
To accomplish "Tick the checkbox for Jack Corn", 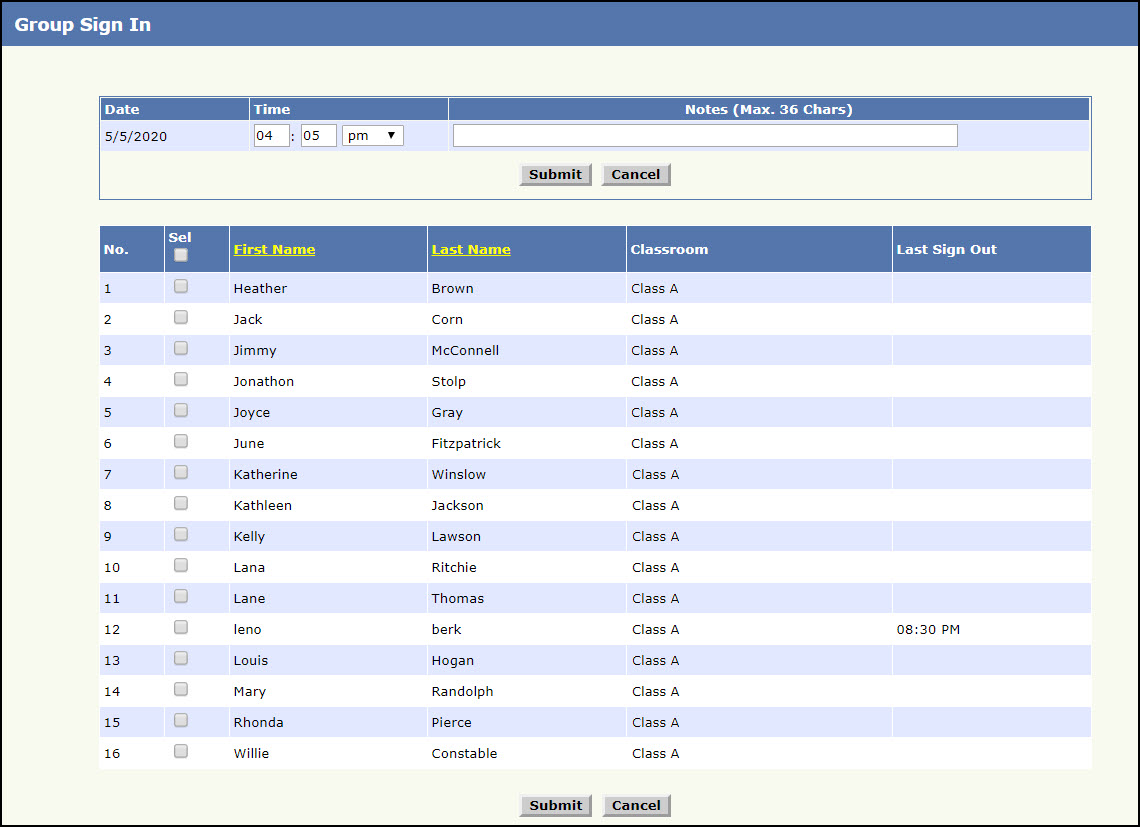I will (181, 317).
